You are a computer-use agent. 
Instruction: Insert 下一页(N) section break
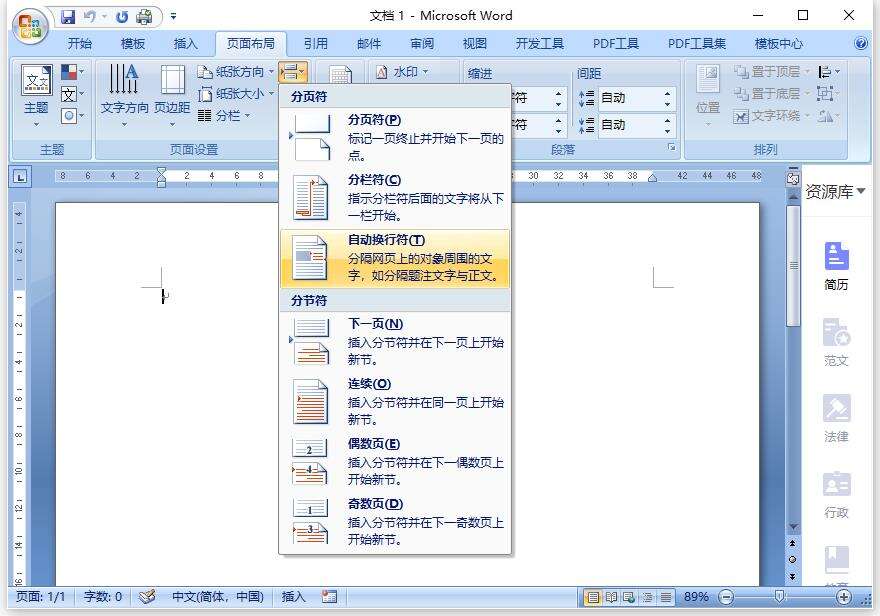tap(395, 341)
